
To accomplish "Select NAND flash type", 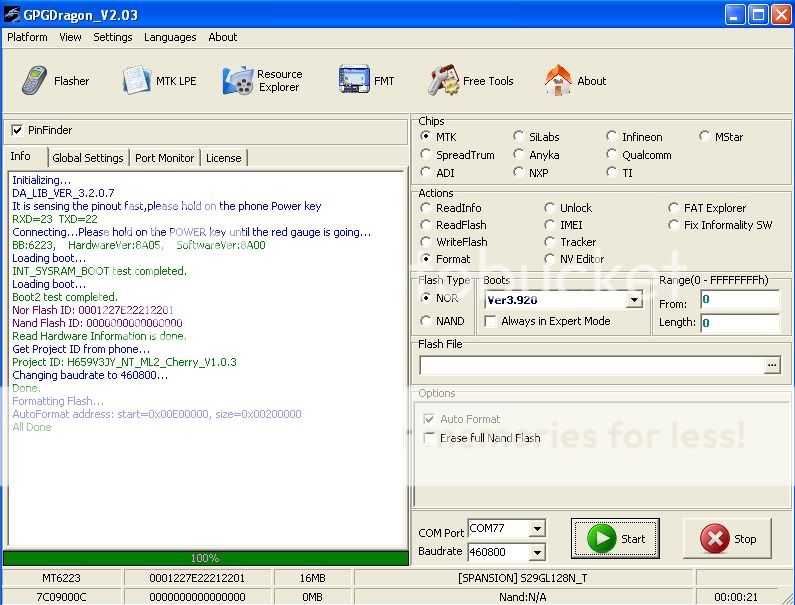I will click(x=426, y=321).
